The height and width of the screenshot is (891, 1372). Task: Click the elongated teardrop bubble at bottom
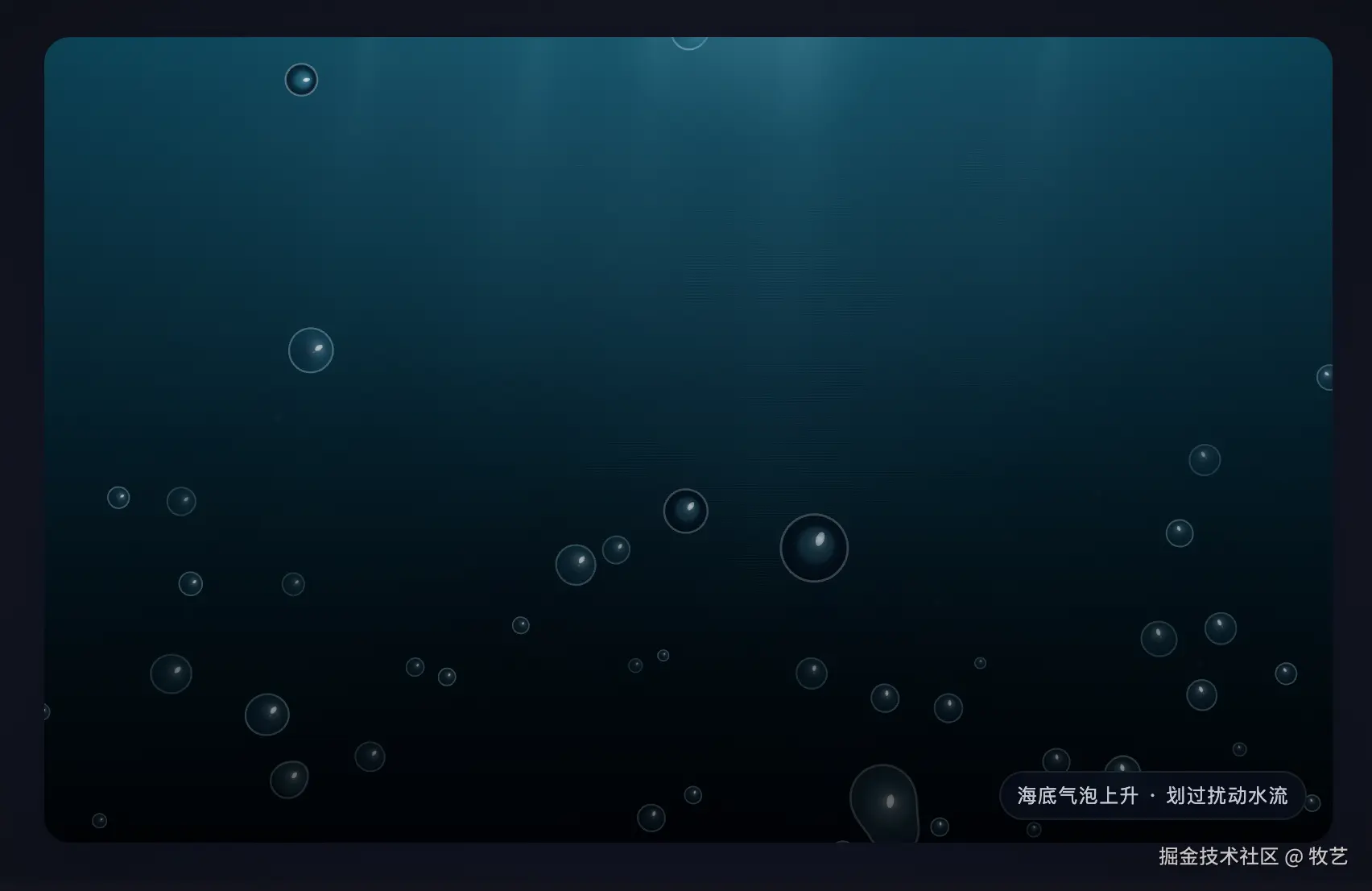point(884,804)
